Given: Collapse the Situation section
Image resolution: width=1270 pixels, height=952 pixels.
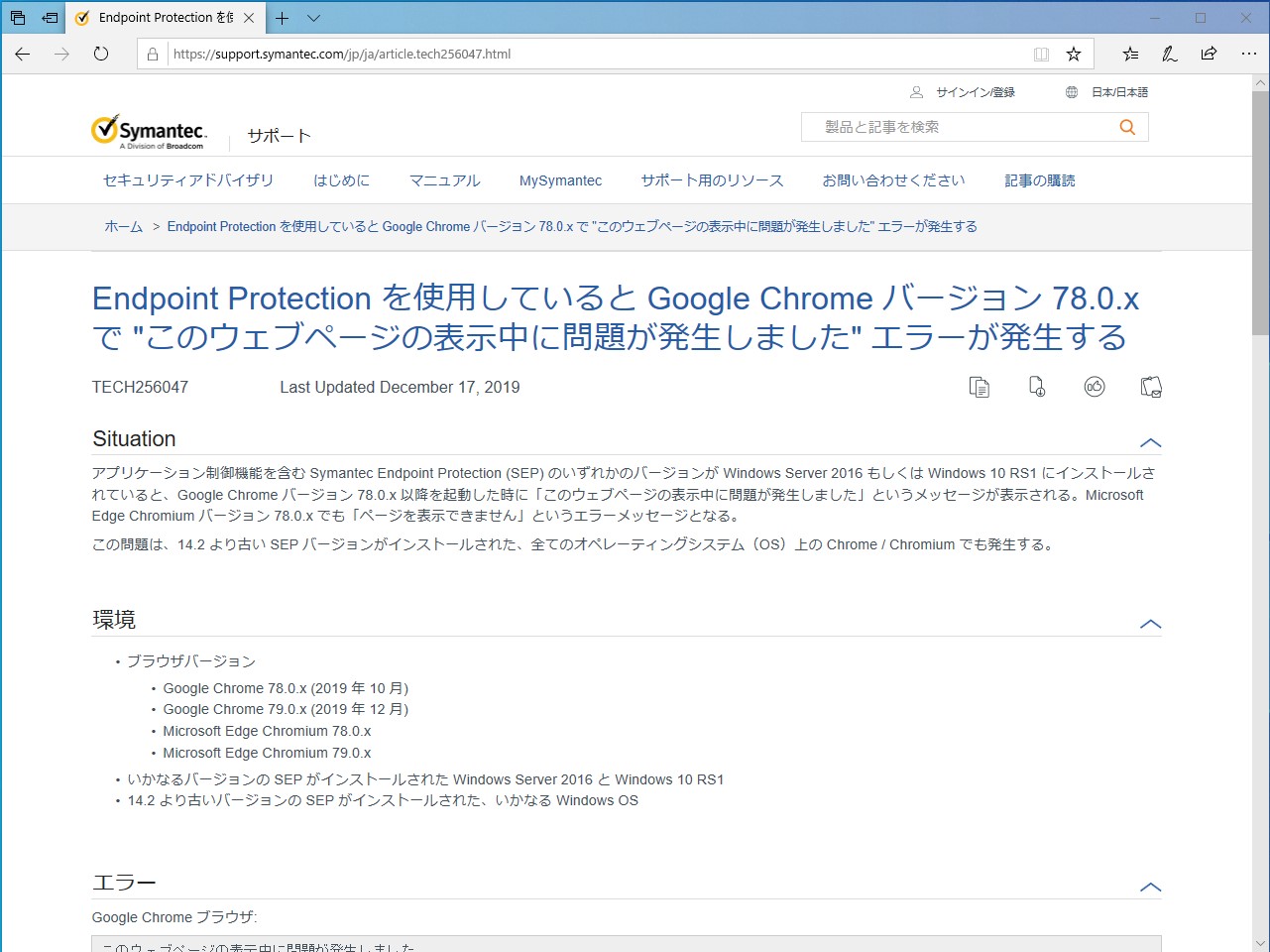Looking at the screenshot, I should click(x=1150, y=442).
